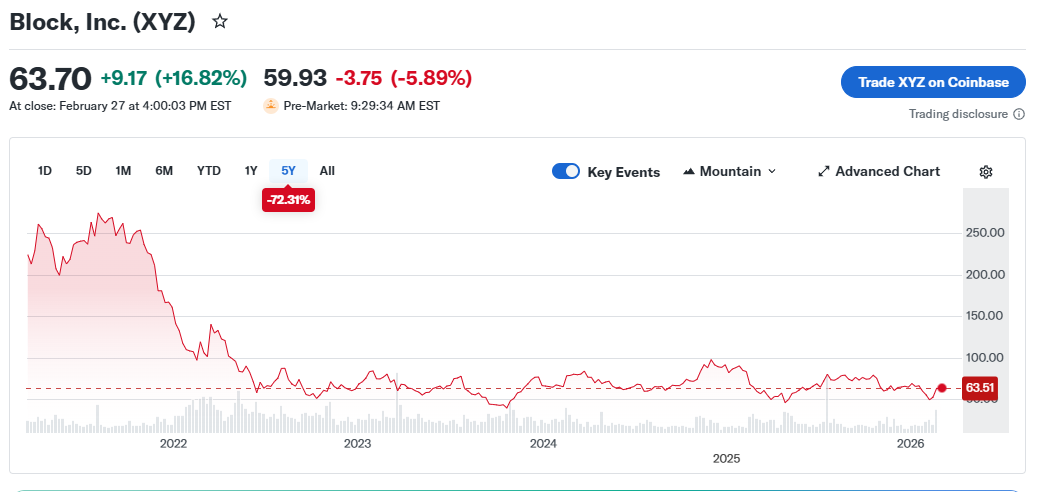This screenshot has width=1040, height=492.
Task: Click the closing price 63.70
Action: 50,80
